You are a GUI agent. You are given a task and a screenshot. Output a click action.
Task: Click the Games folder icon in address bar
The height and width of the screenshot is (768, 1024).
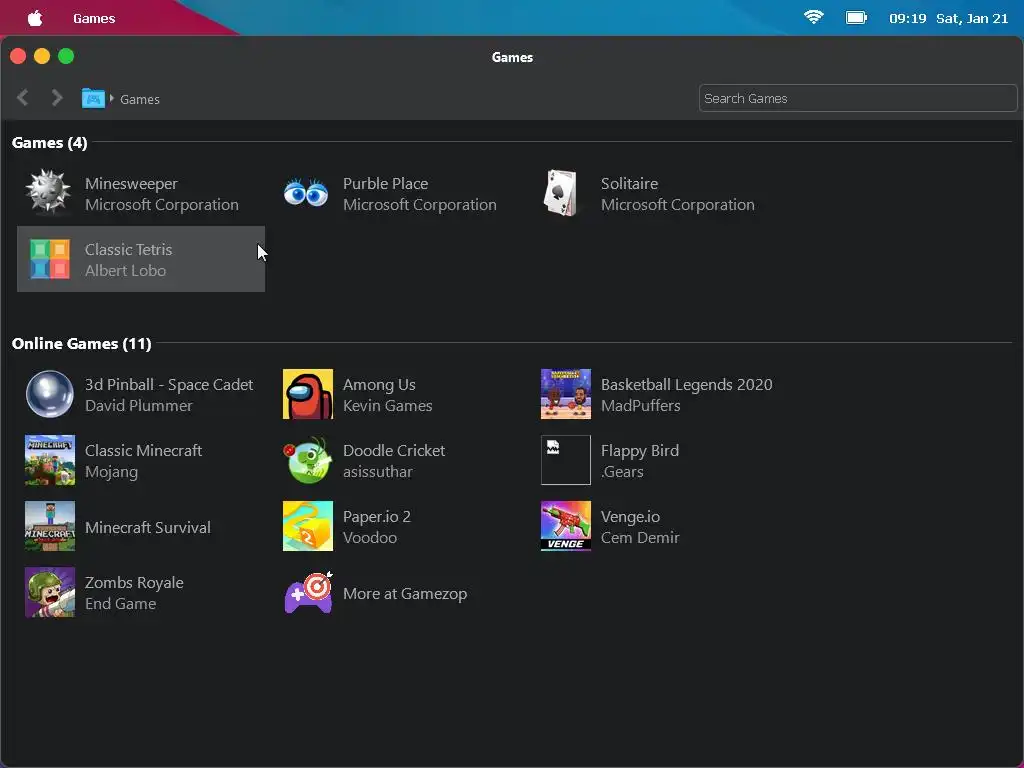pyautogui.click(x=93, y=99)
